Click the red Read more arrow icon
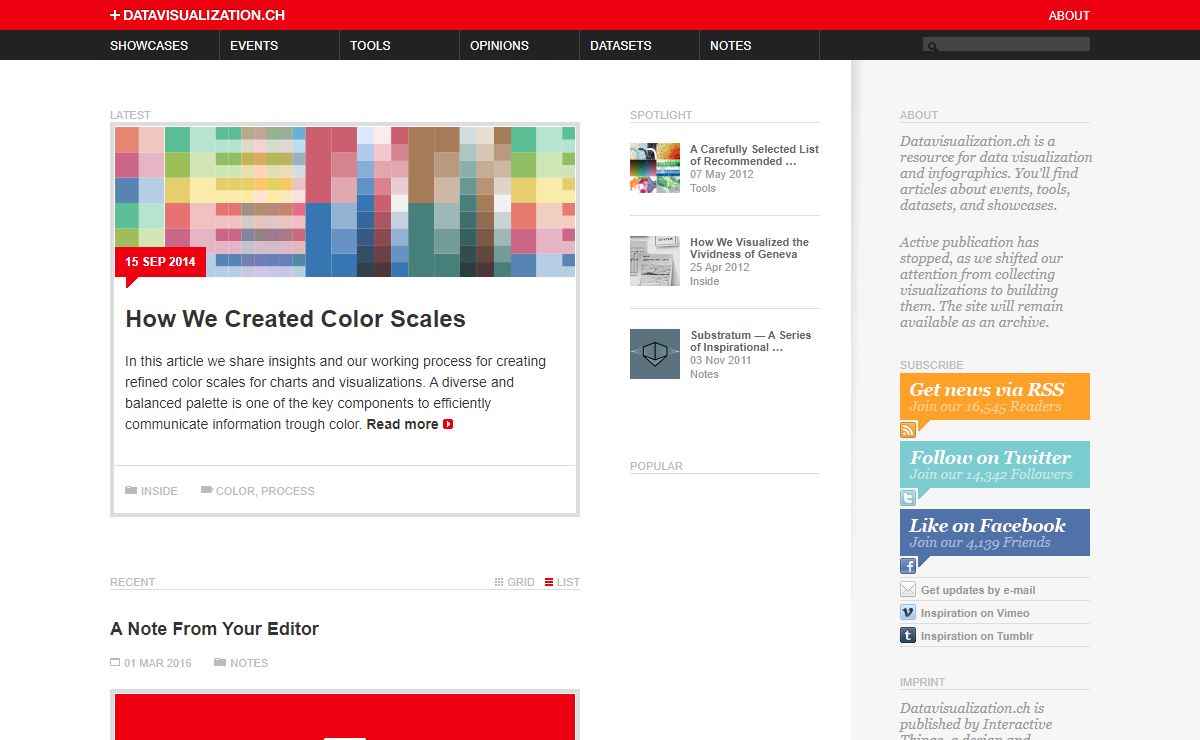Screen dimensions: 1200x740 448,424
